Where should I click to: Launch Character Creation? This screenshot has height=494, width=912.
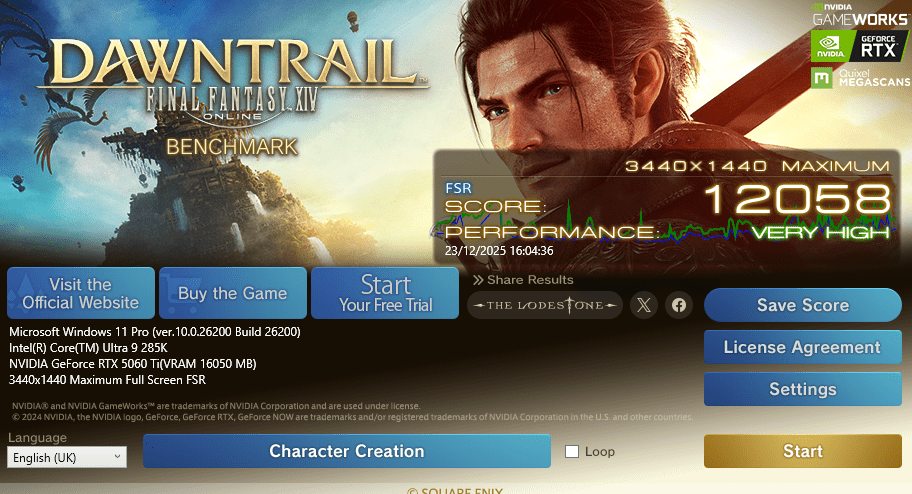(347, 451)
